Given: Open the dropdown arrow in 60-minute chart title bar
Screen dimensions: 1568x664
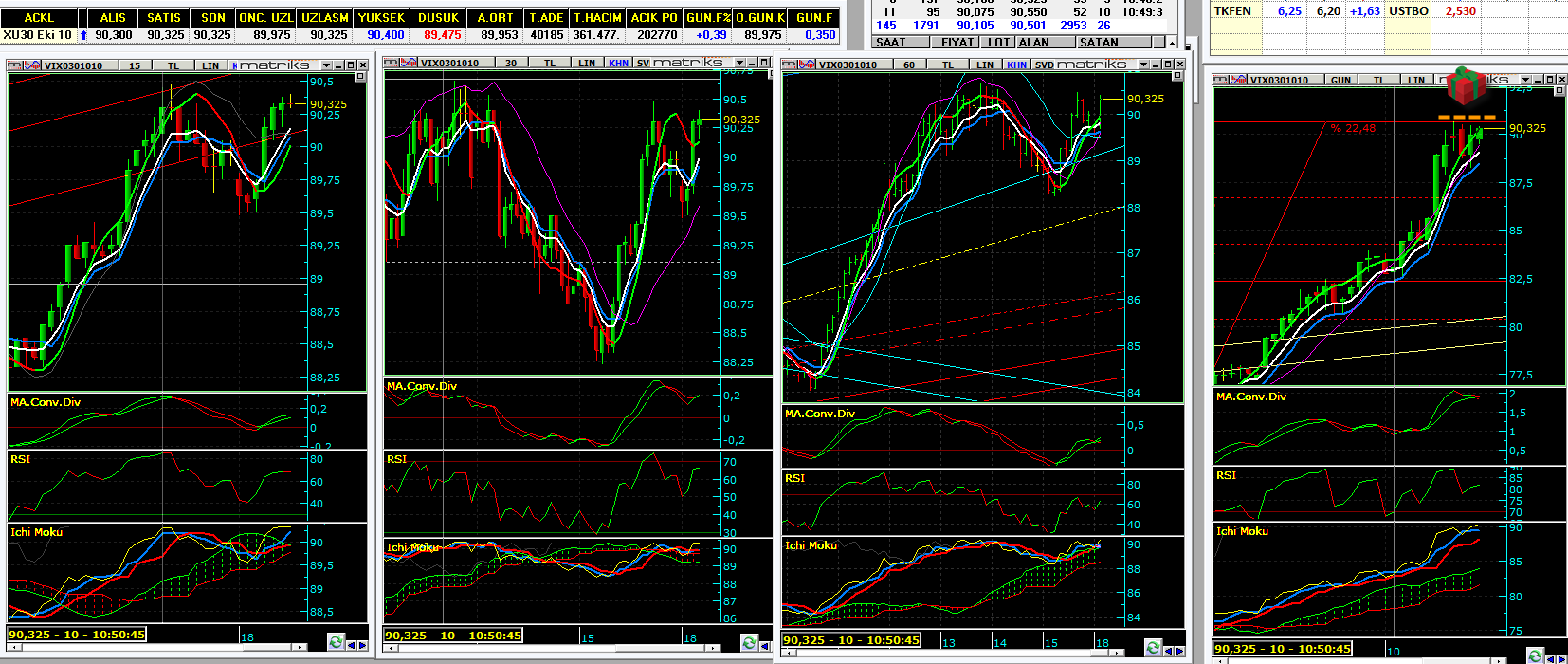Looking at the screenshot, I should point(1142,65).
